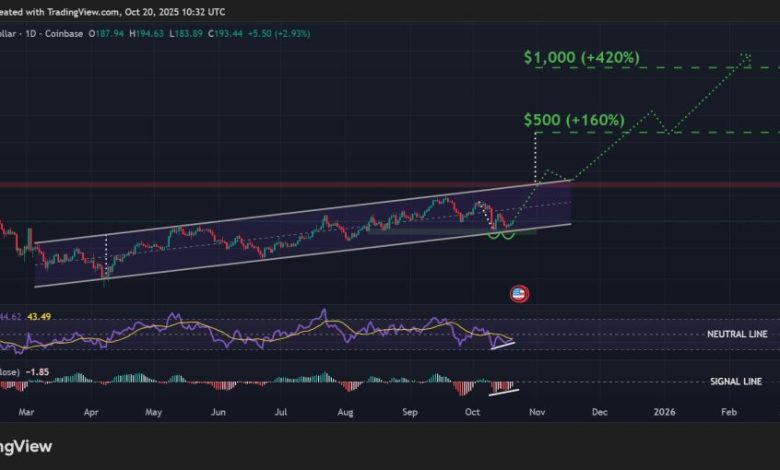The width and height of the screenshot is (780, 470).
Task: Click the arrow tip of the projection path
Action: 746,55
